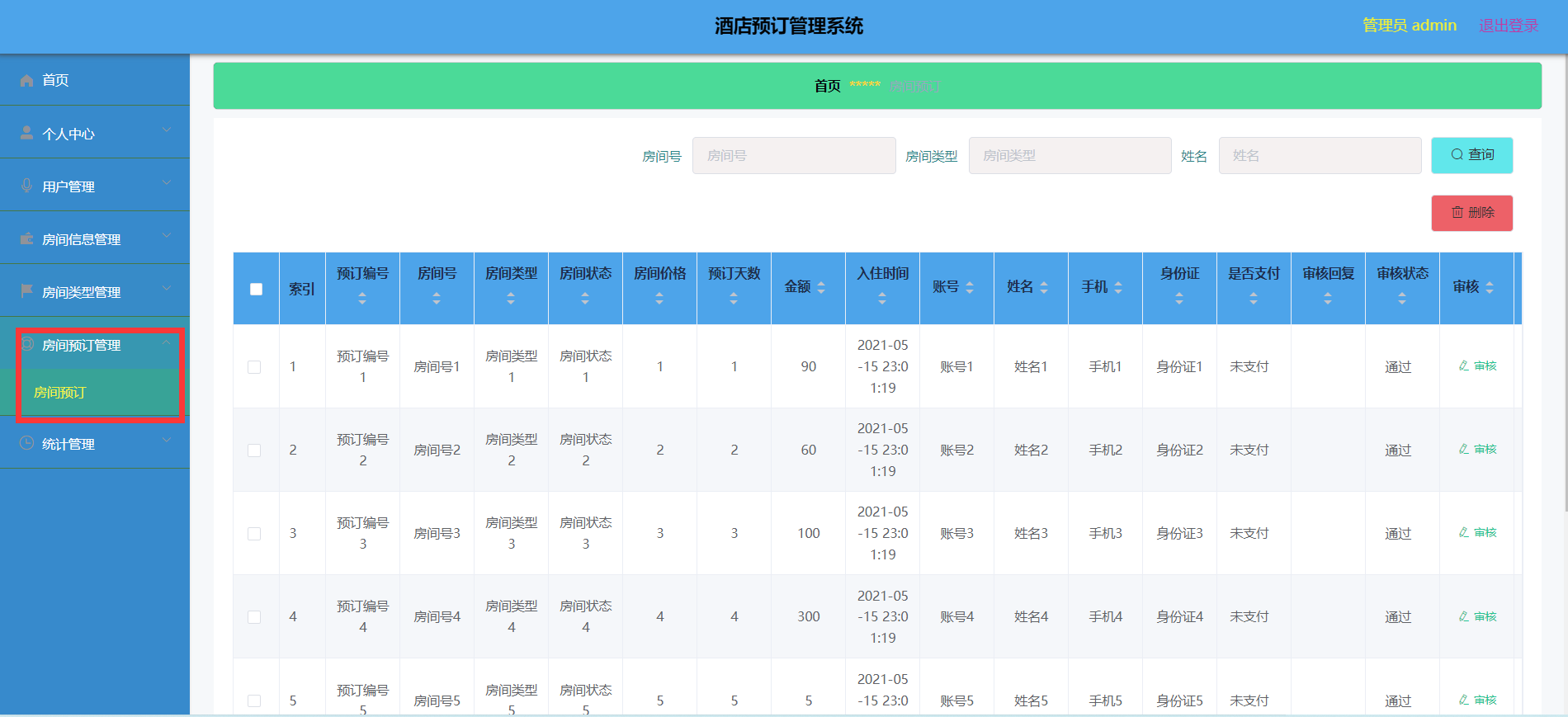This screenshot has height=717, width=1568.
Task: Click 首页 in the green breadcrumb bar
Action: (827, 86)
